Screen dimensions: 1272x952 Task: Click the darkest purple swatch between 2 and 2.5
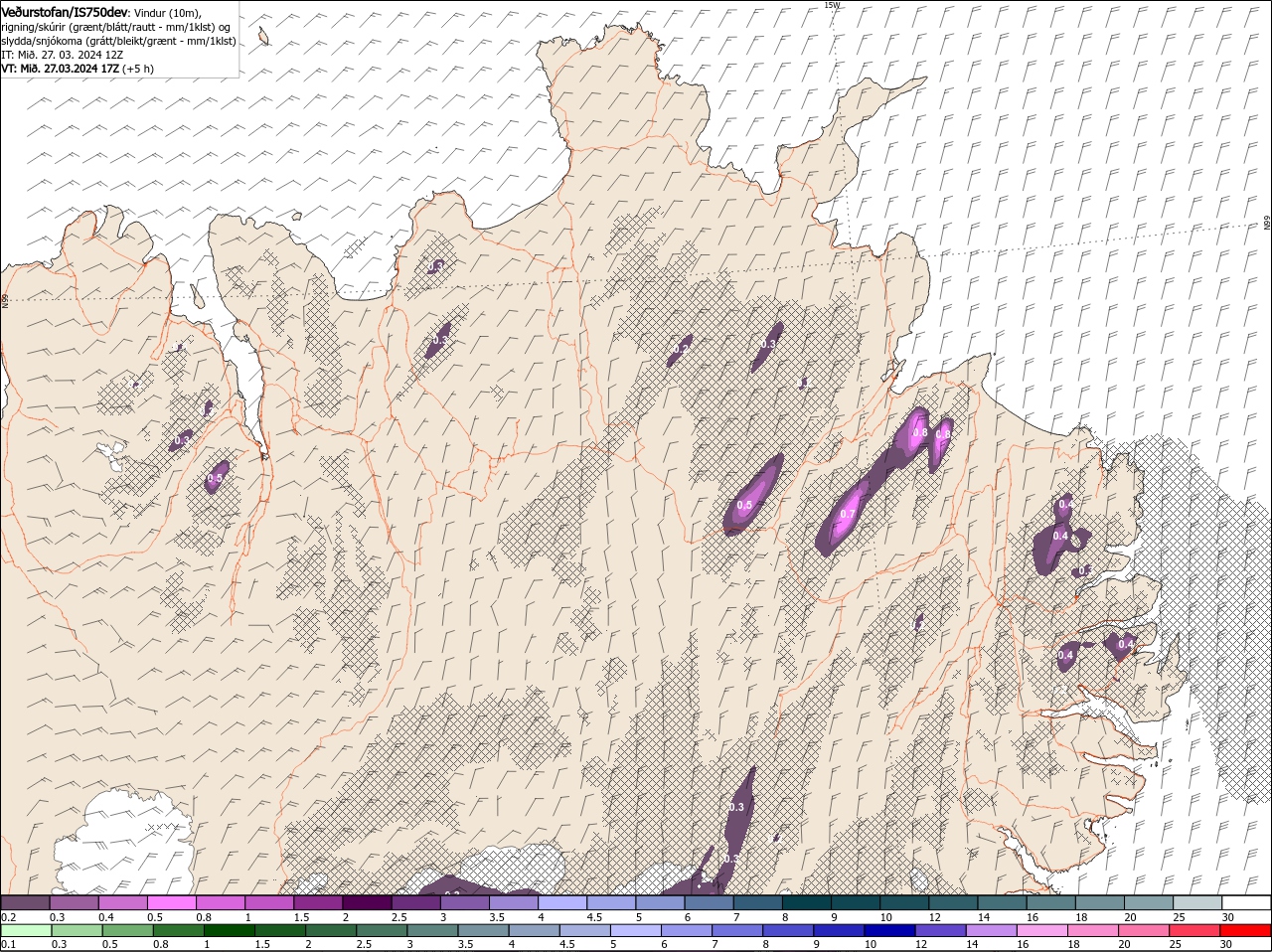tap(367, 902)
